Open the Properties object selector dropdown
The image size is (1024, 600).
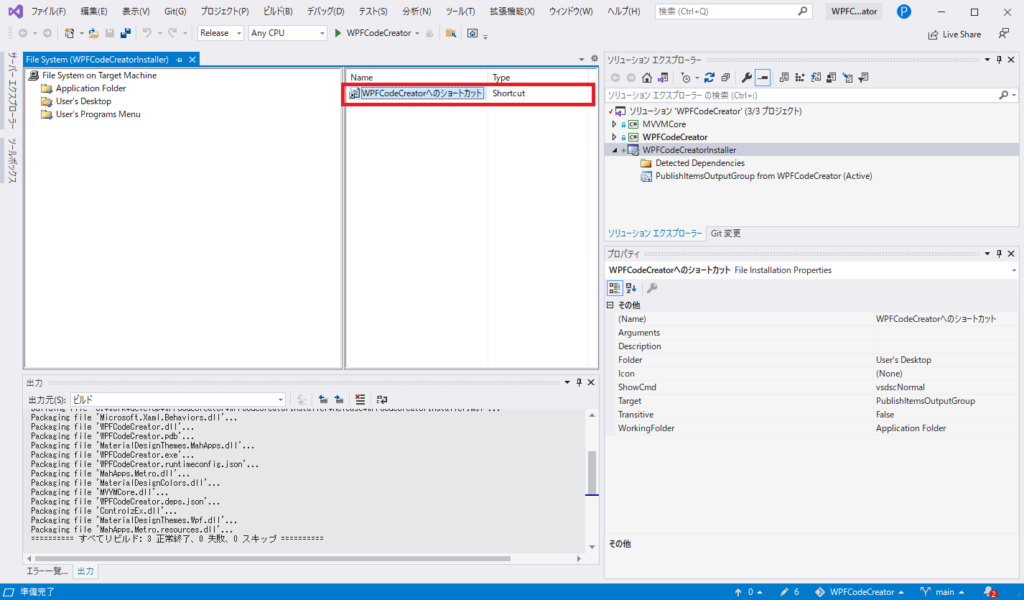tap(1014, 270)
